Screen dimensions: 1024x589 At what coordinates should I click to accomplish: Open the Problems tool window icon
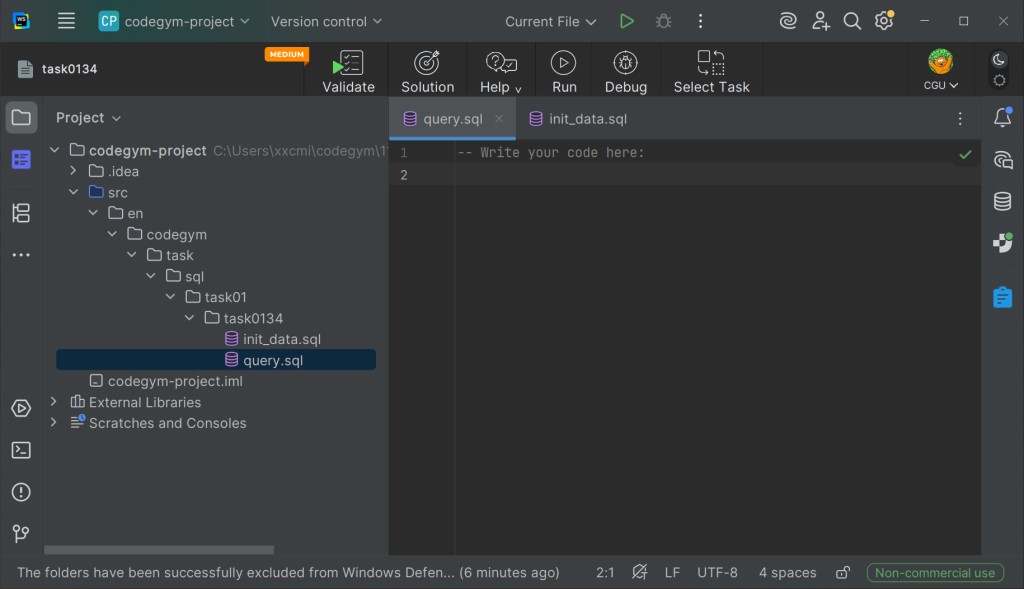click(x=21, y=492)
